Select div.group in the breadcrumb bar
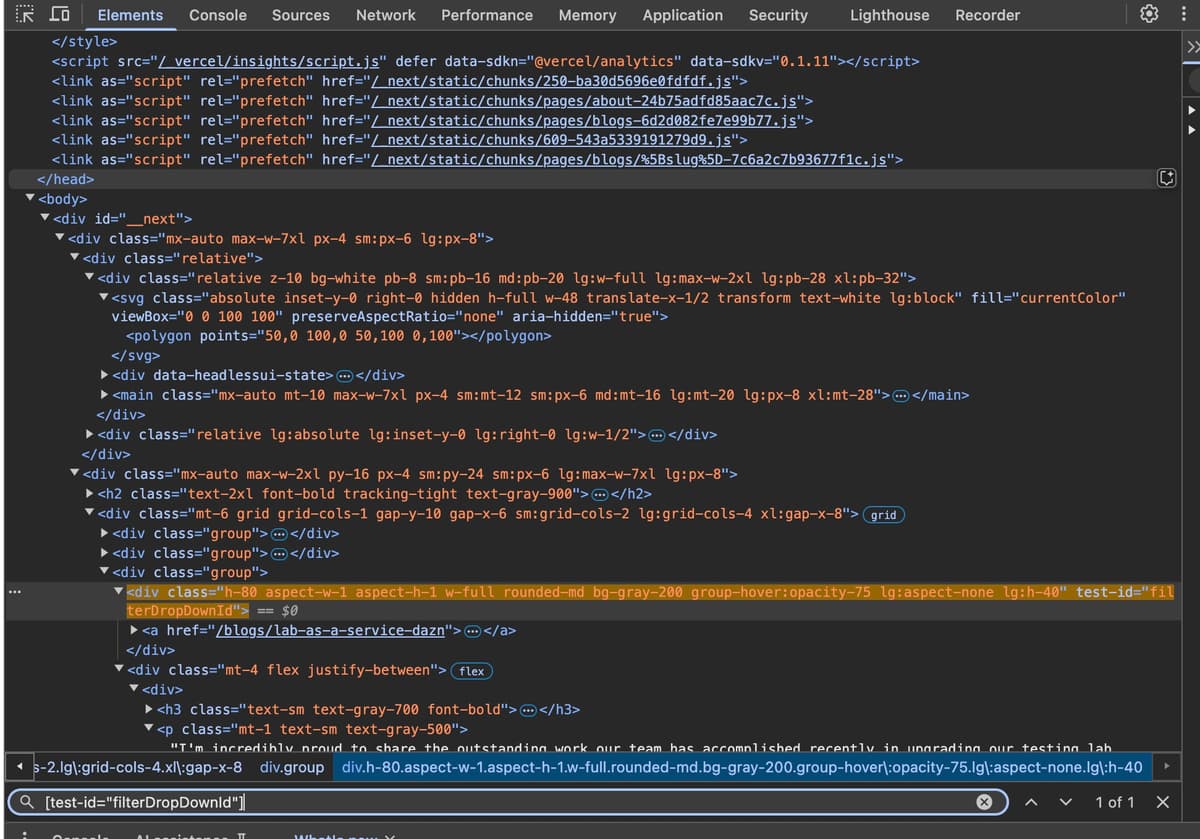This screenshot has width=1200, height=839. pyautogui.click(x=291, y=767)
